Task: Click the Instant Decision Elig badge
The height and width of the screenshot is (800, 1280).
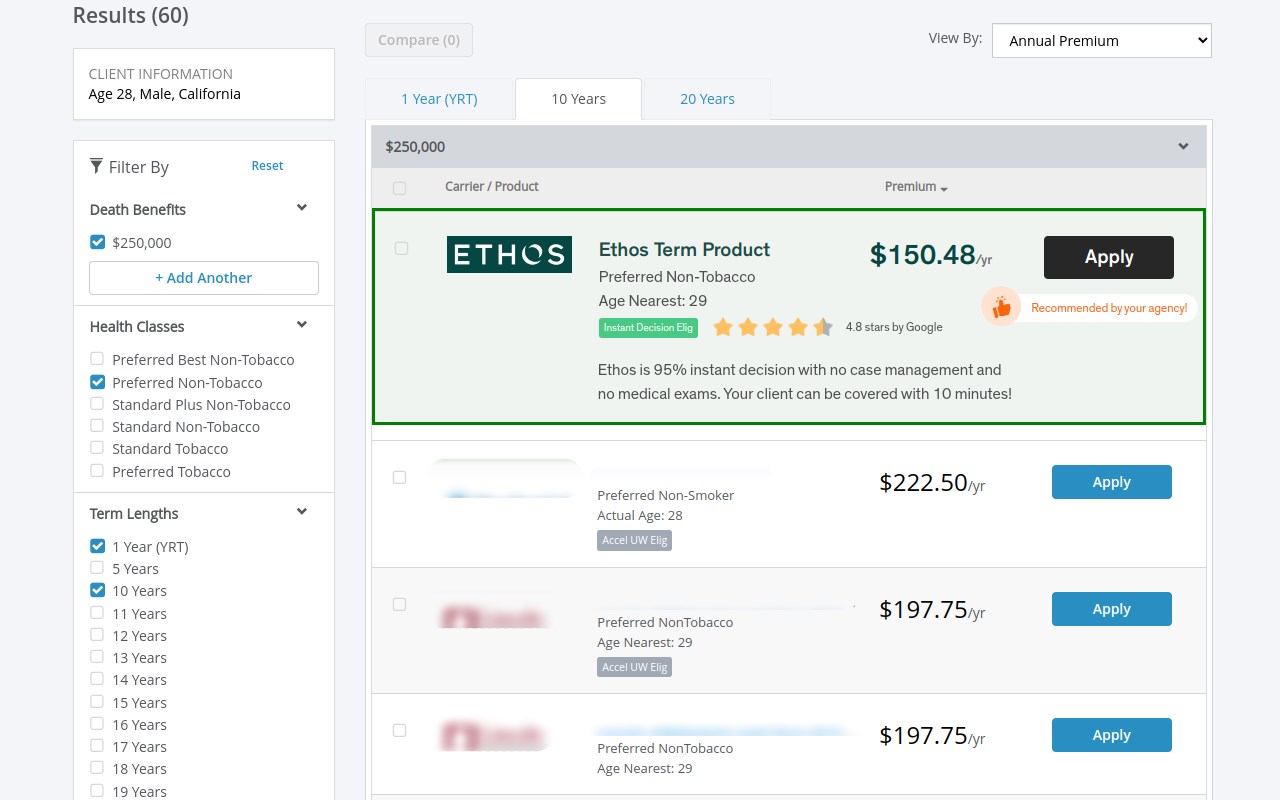Action: [648, 327]
